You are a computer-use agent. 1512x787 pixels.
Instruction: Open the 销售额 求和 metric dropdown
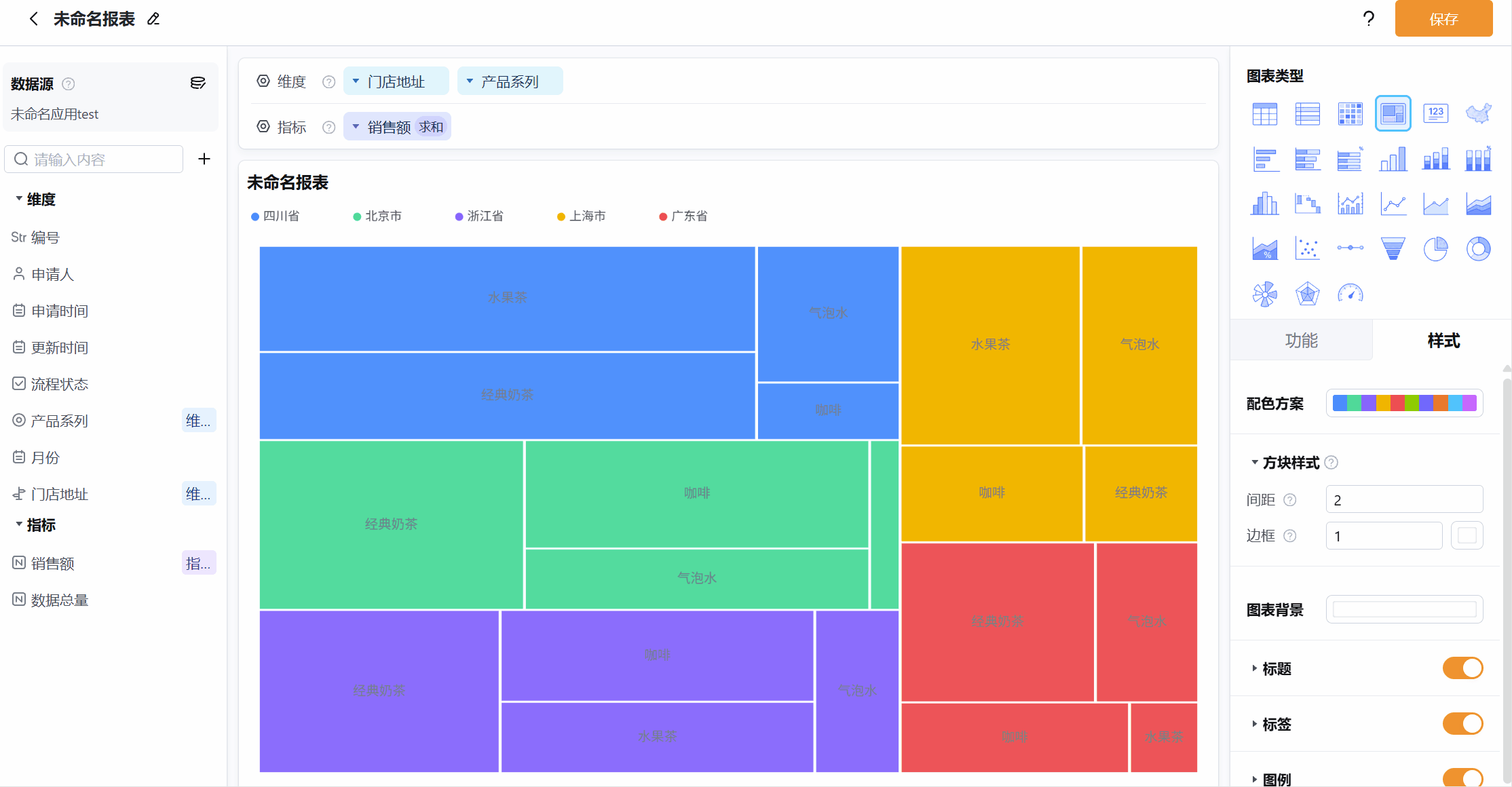(397, 127)
